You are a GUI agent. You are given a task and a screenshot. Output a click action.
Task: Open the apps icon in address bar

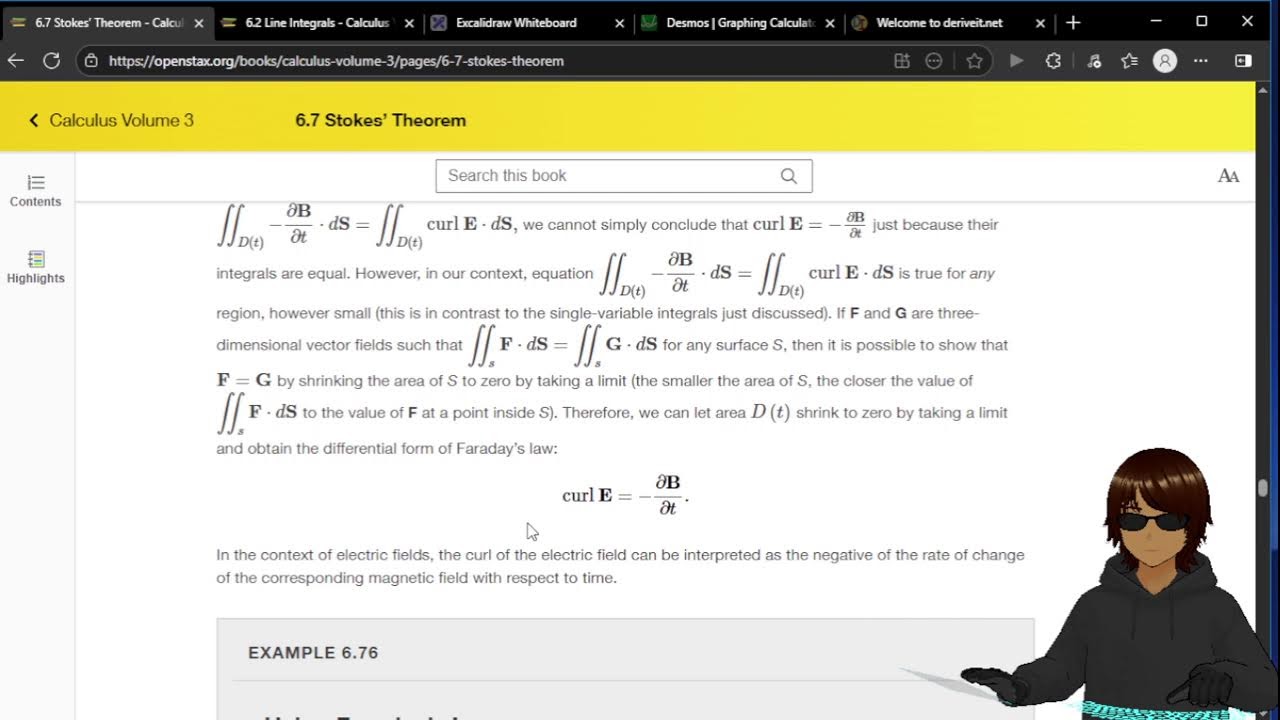902,61
